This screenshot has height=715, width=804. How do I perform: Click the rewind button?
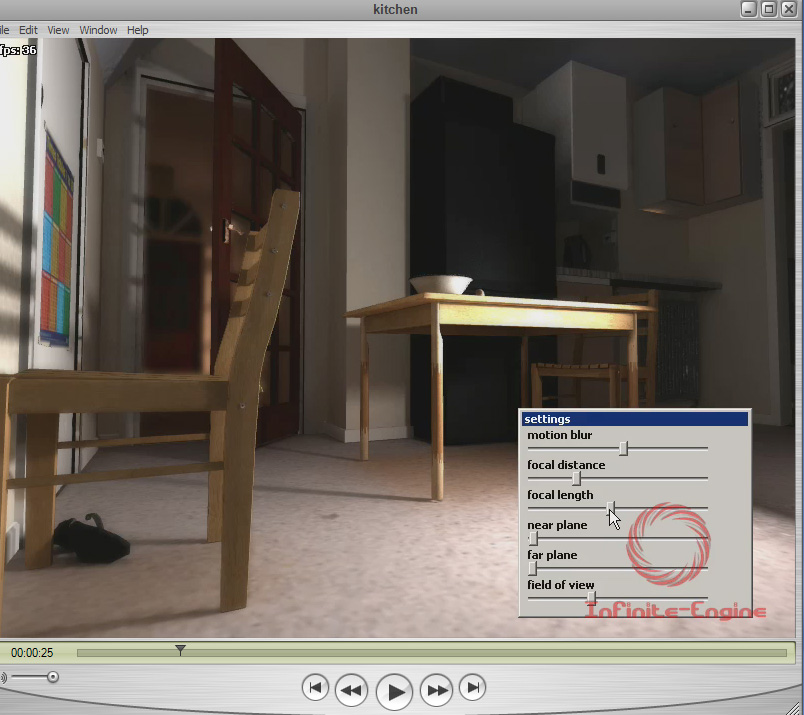(x=351, y=689)
